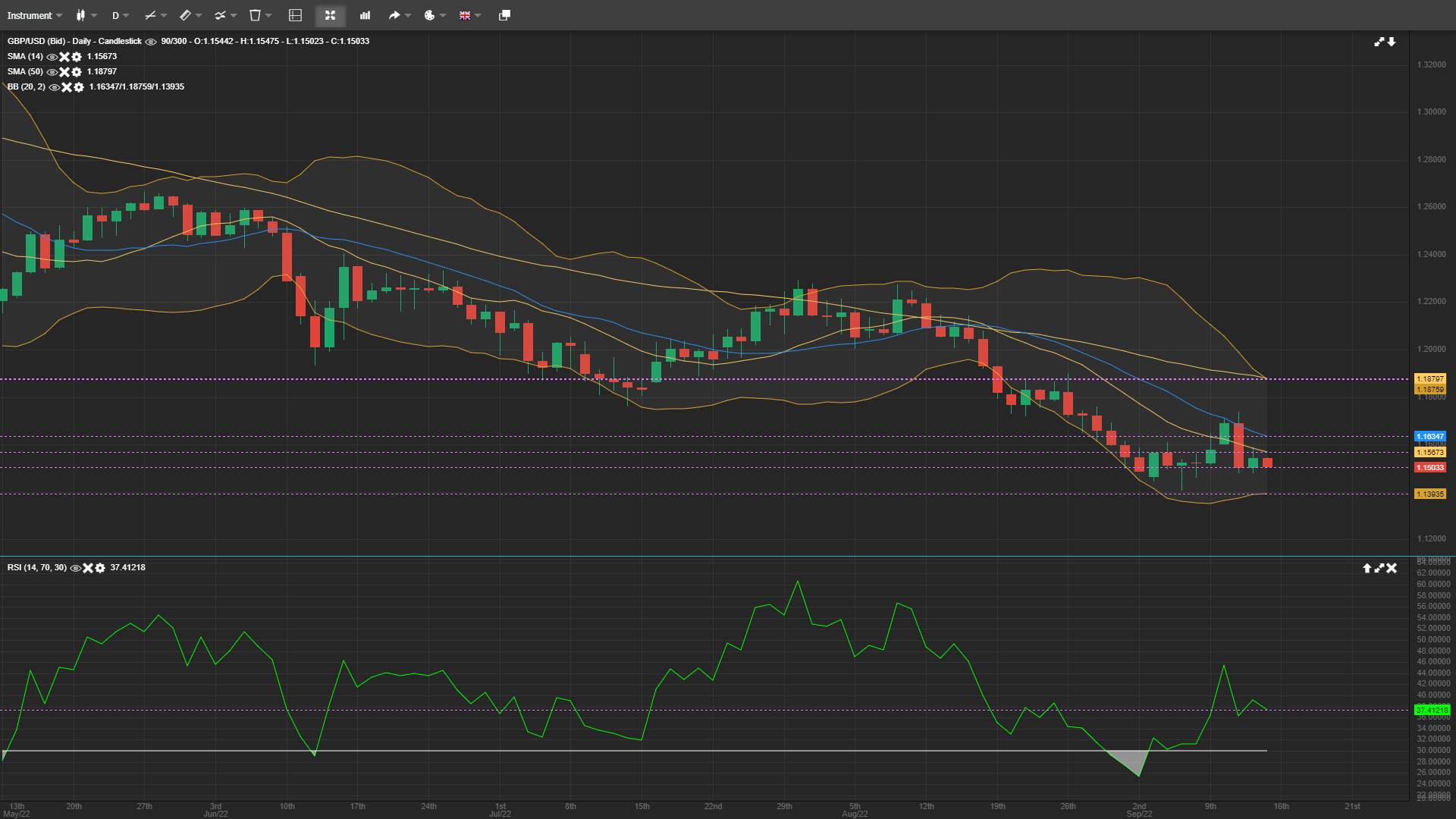
Task: Toggle the volume histogram icon
Action: coord(365,15)
